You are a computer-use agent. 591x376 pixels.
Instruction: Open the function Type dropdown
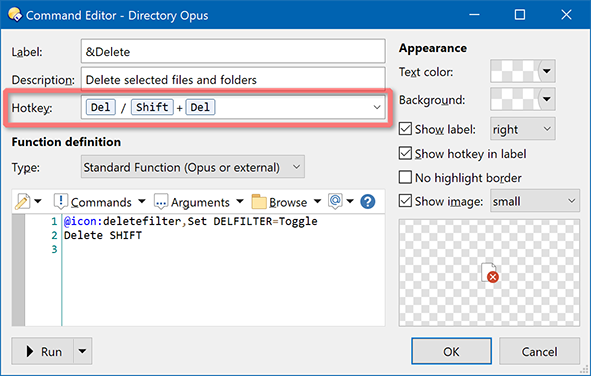tap(193, 167)
